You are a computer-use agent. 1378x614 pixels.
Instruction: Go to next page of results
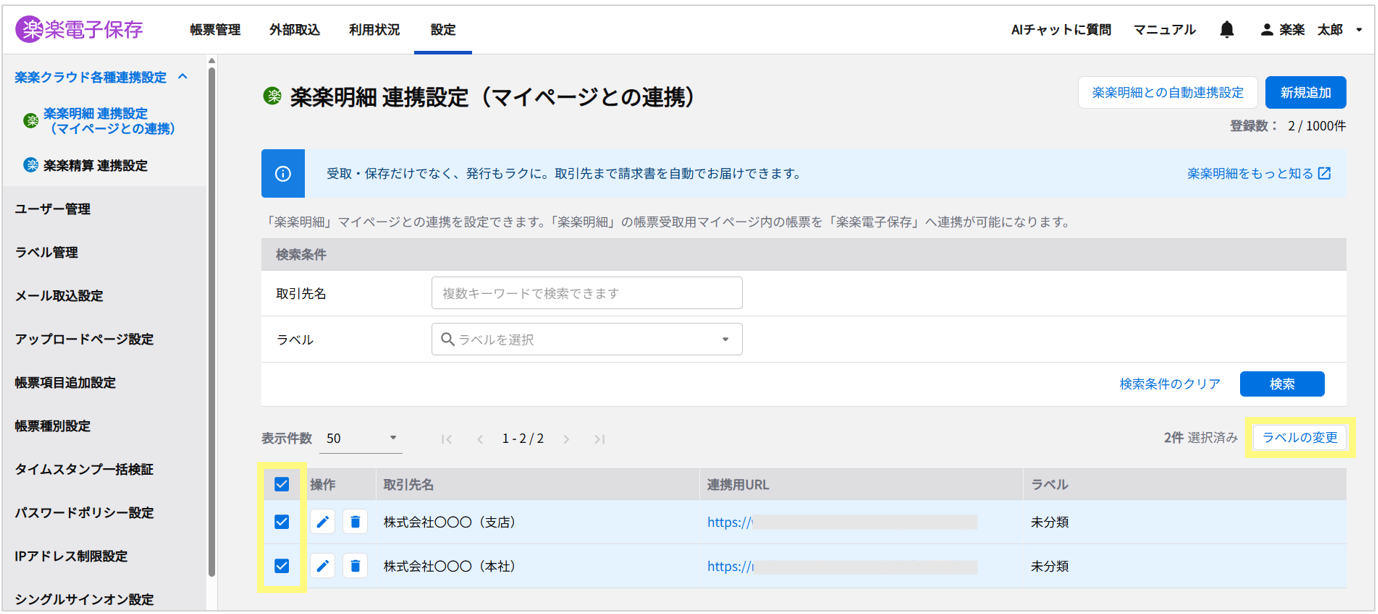pyautogui.click(x=567, y=439)
